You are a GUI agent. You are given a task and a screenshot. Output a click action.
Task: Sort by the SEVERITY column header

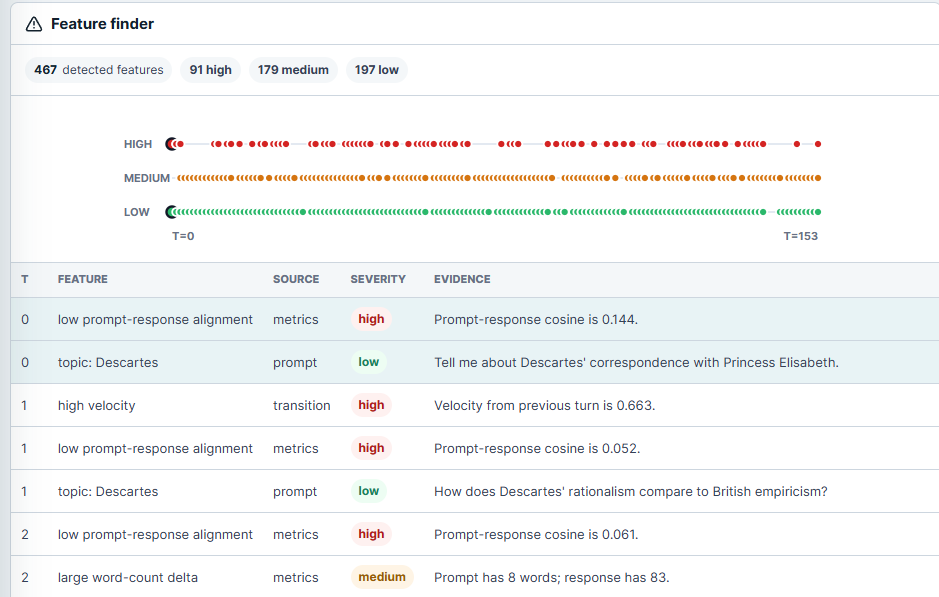click(378, 280)
